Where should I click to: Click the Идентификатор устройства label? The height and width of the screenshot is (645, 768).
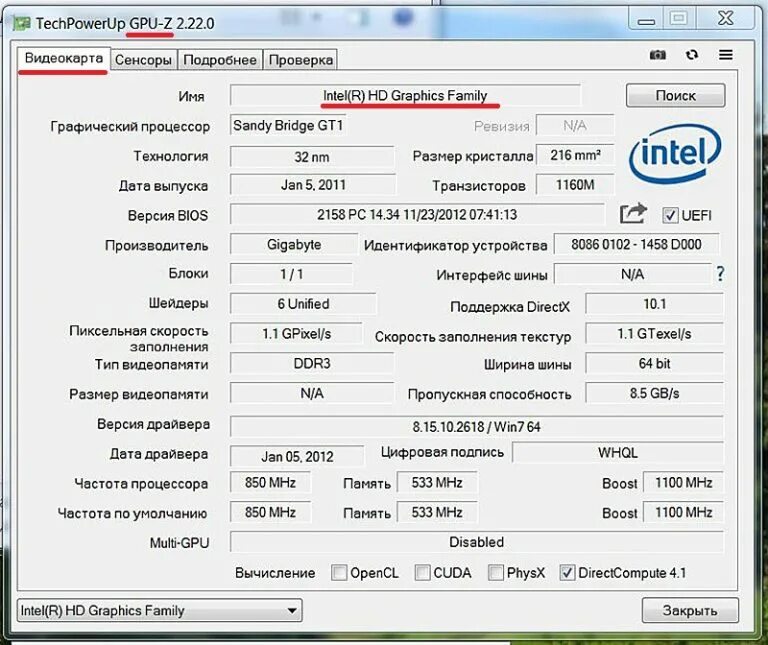[456, 245]
